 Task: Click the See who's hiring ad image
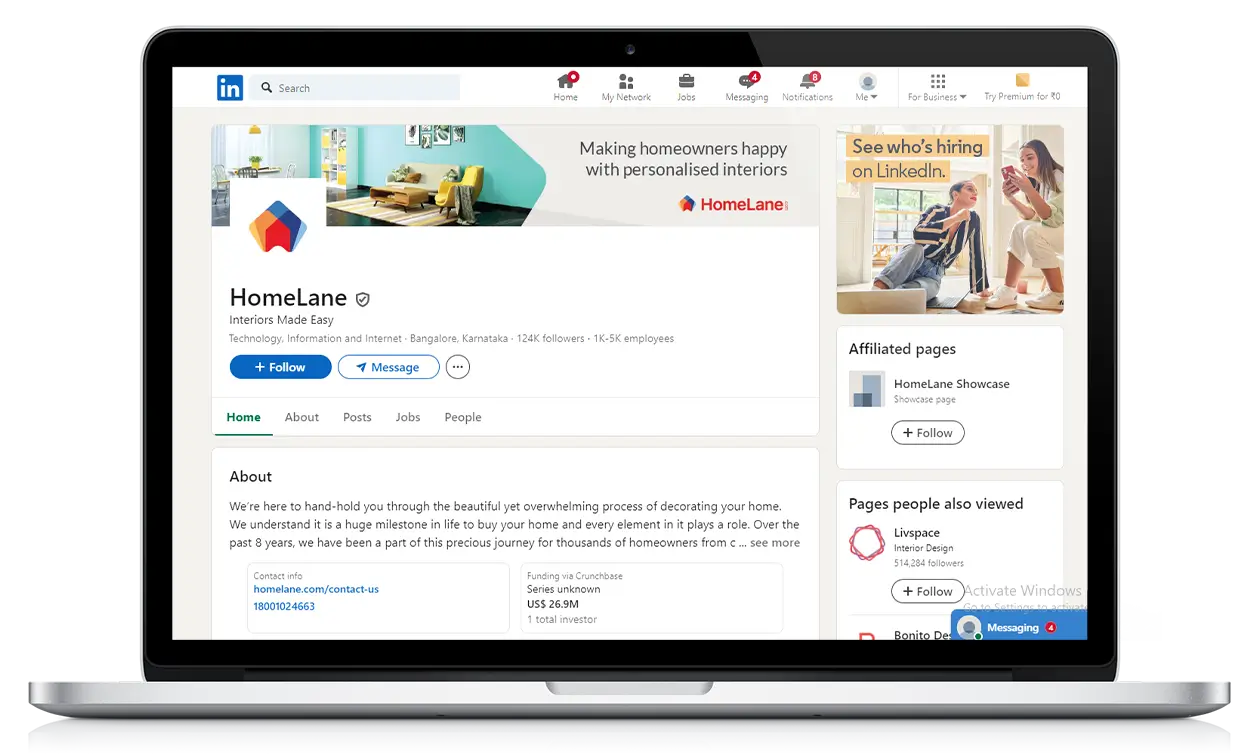(x=950, y=220)
